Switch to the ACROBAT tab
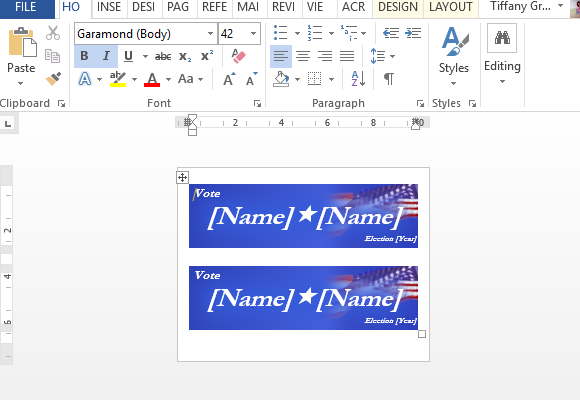Image resolution: width=580 pixels, height=400 pixels. click(354, 7)
